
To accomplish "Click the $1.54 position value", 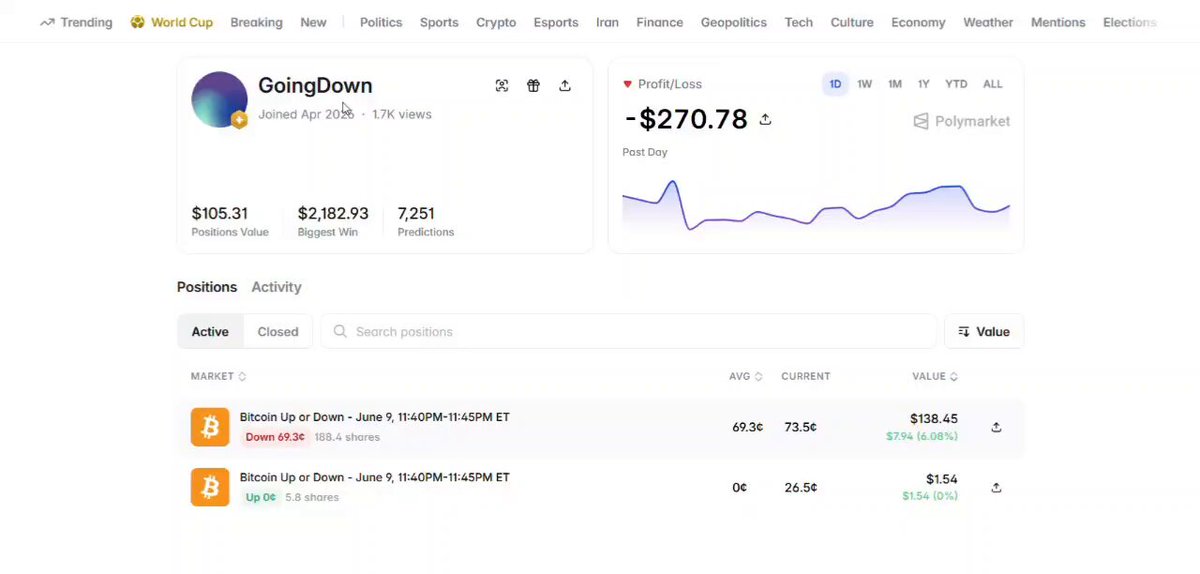I will (x=942, y=479).
